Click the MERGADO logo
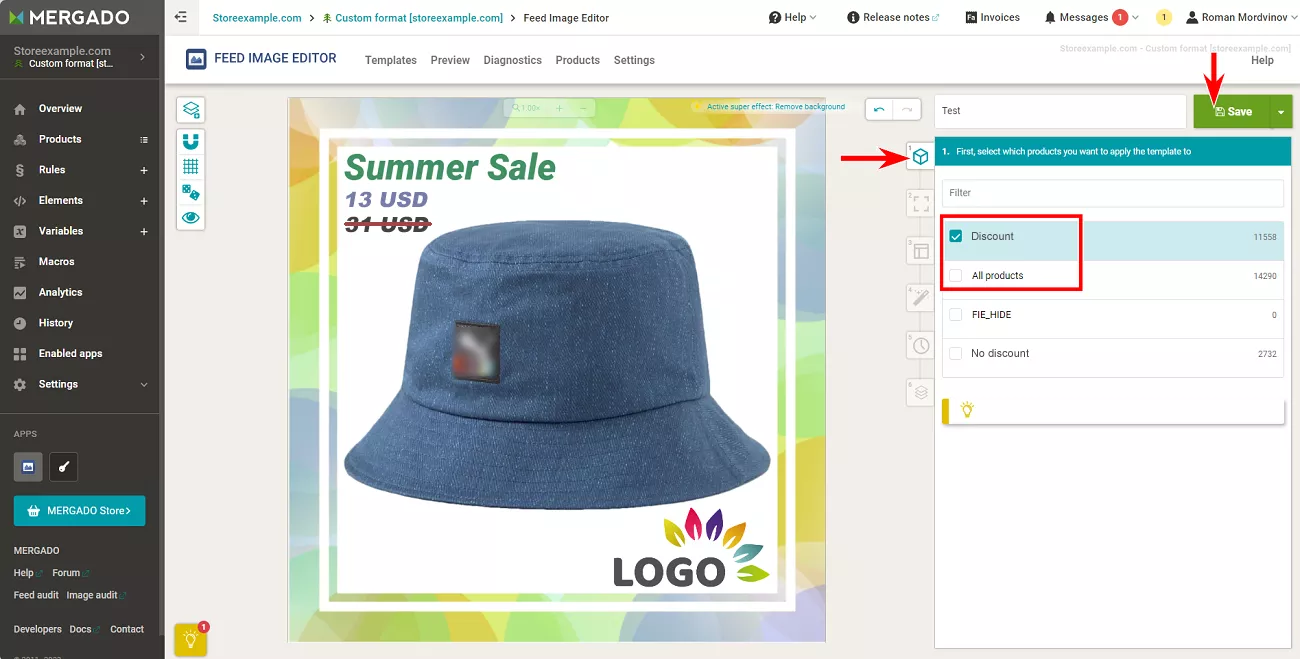Screen dimensions: 1300x659 (x=70, y=17)
